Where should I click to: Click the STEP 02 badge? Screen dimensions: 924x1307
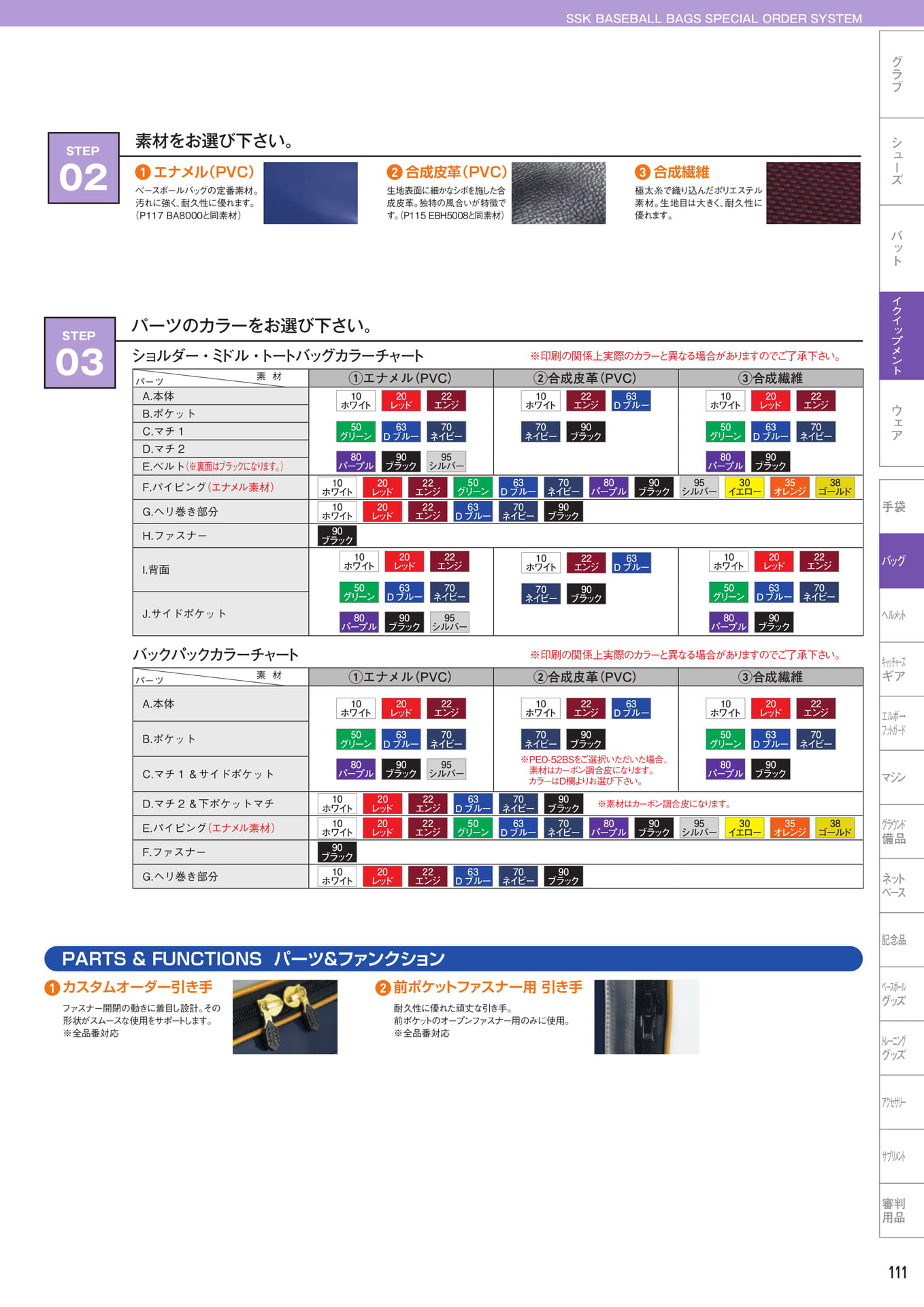[x=84, y=168]
